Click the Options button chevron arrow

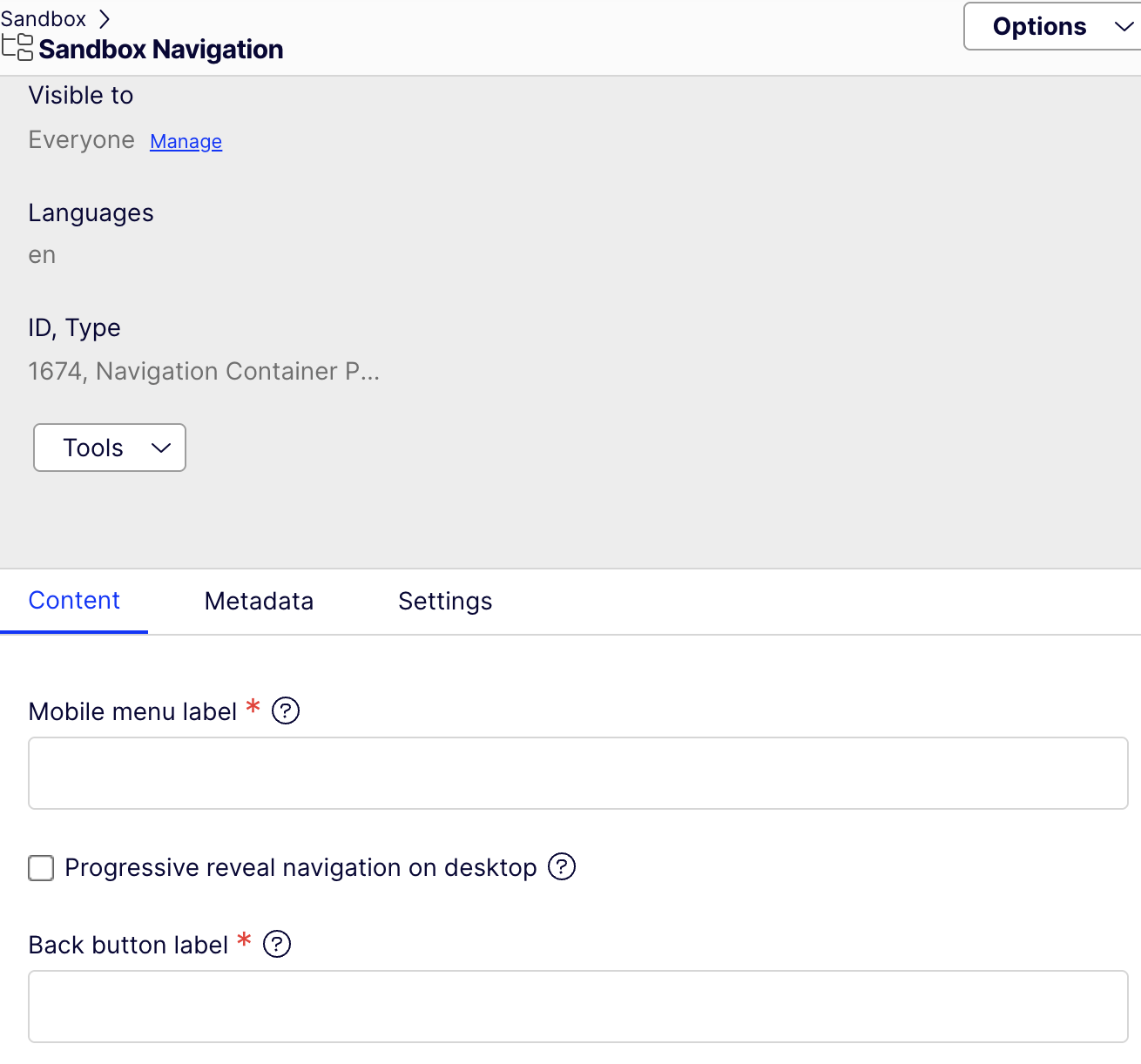(1124, 27)
